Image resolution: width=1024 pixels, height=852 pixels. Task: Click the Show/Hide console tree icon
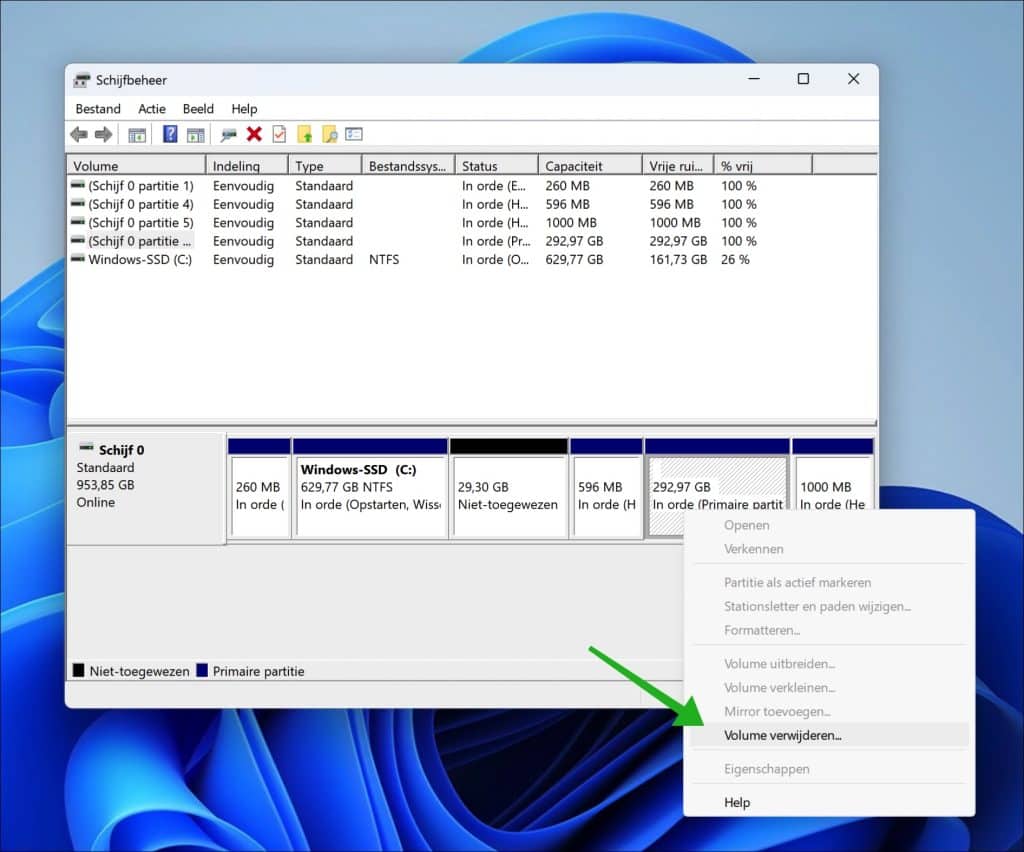coord(137,135)
